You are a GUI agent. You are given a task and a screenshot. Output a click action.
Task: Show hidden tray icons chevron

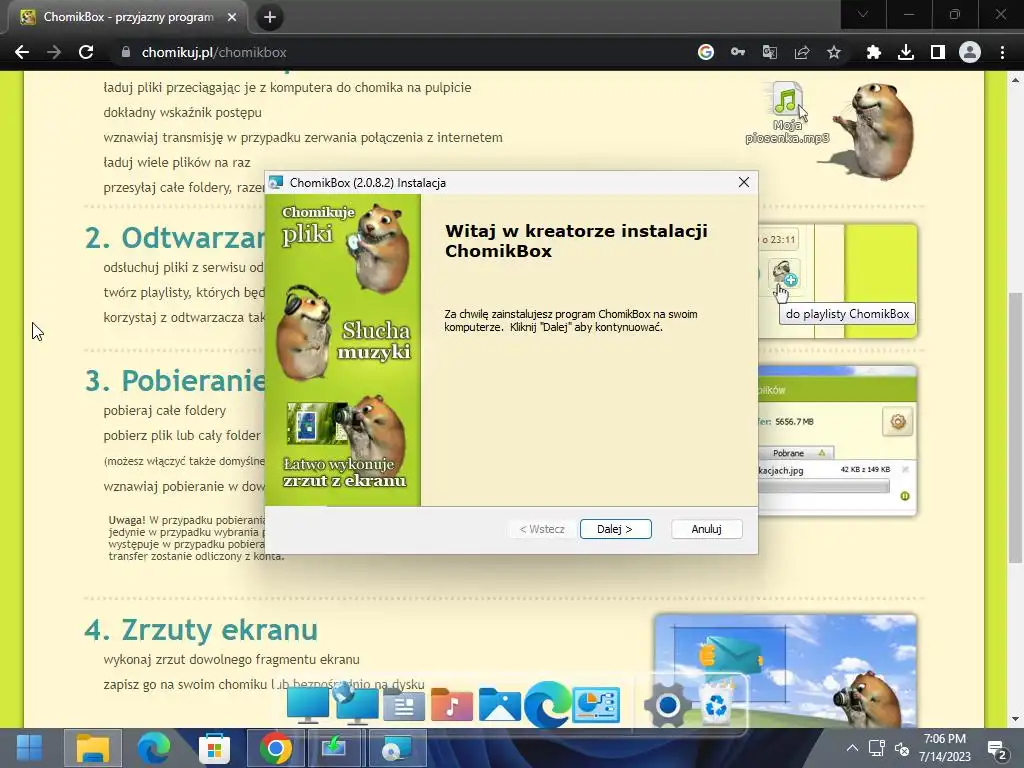tap(852, 748)
